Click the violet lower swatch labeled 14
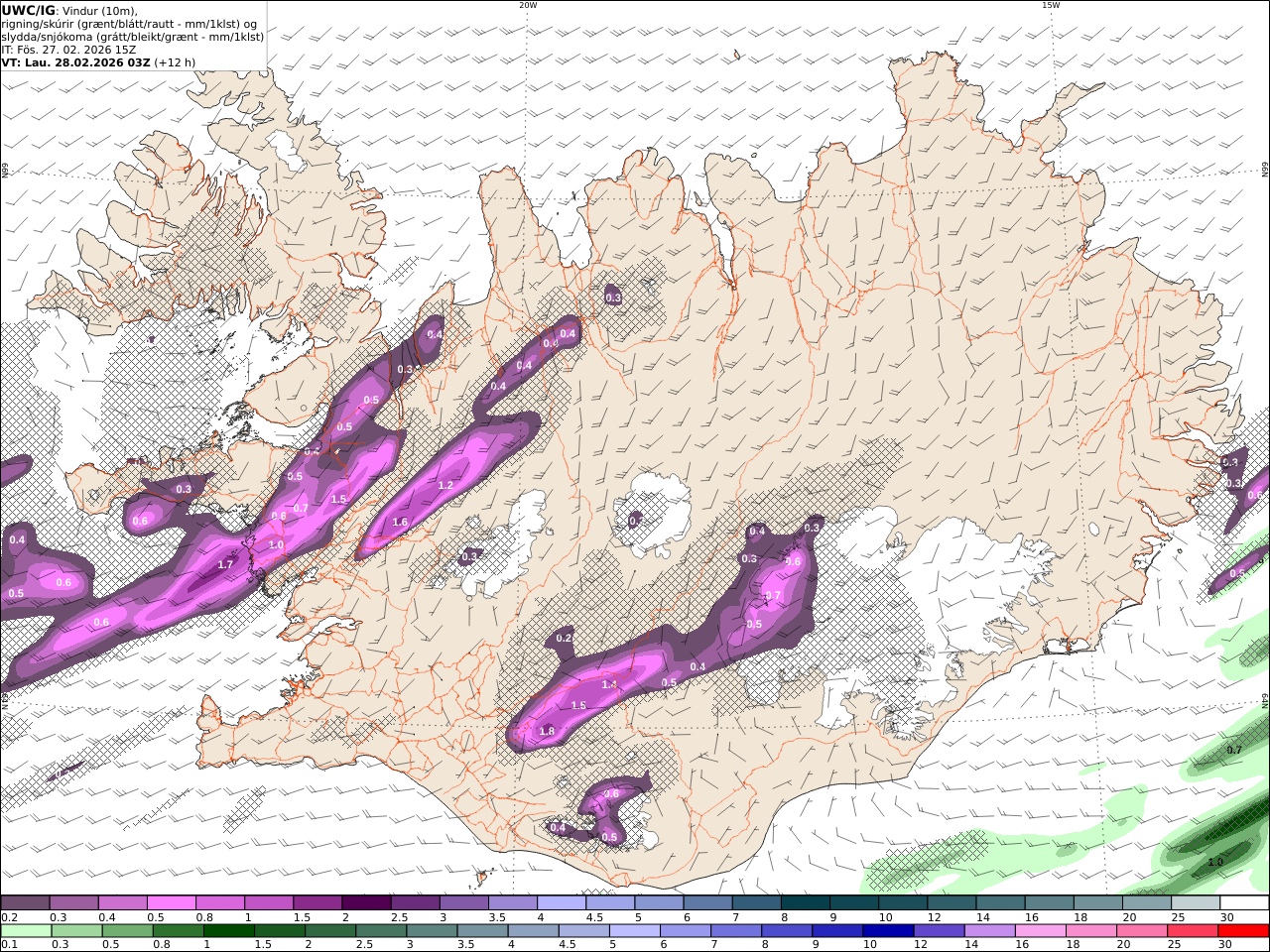The width and height of the screenshot is (1270, 952). (989, 930)
